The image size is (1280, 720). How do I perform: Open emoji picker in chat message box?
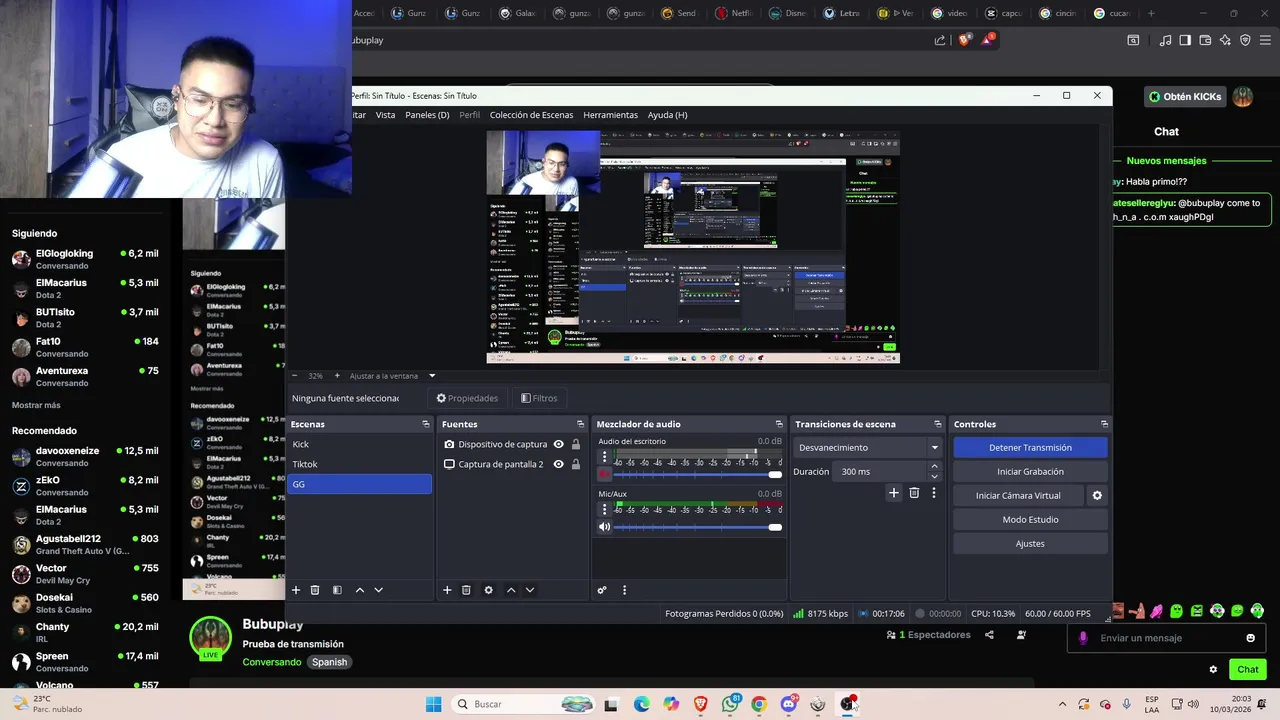coord(1250,638)
